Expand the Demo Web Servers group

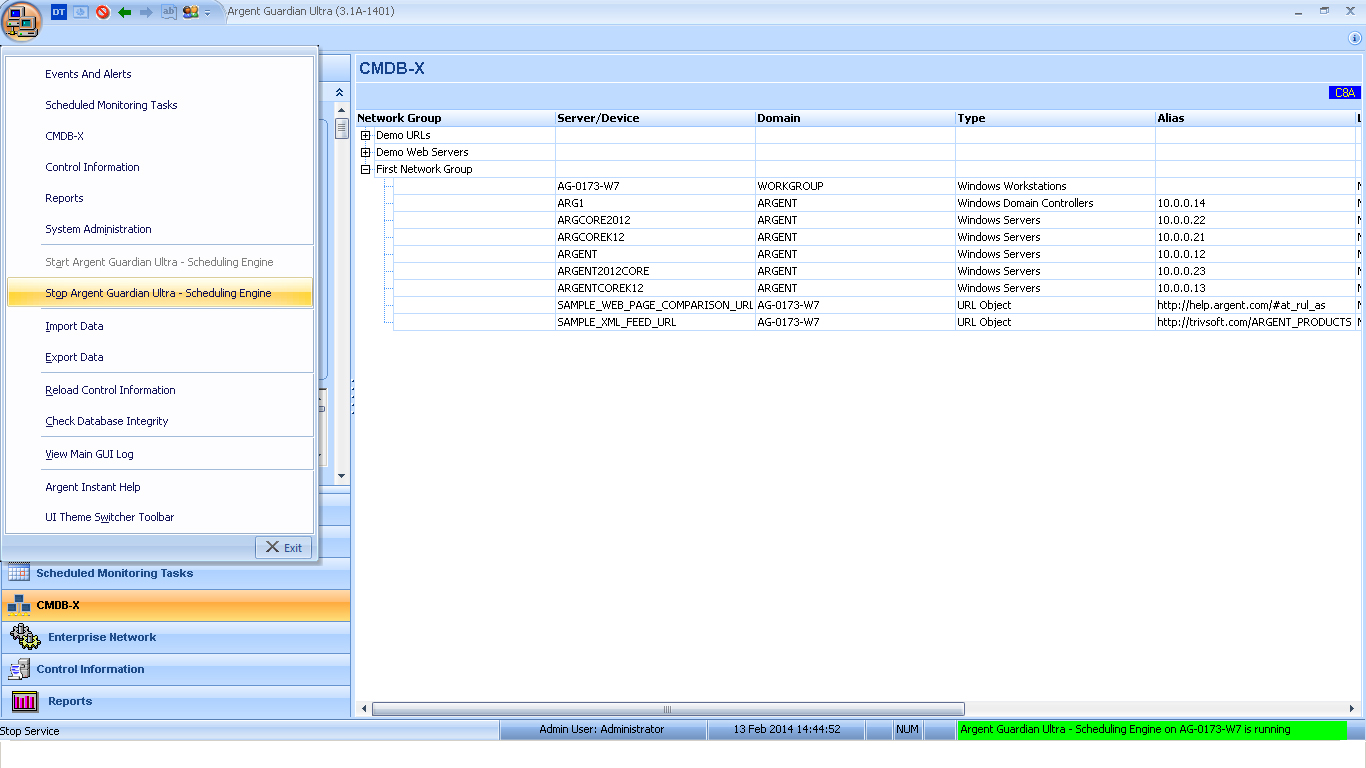tap(366, 152)
